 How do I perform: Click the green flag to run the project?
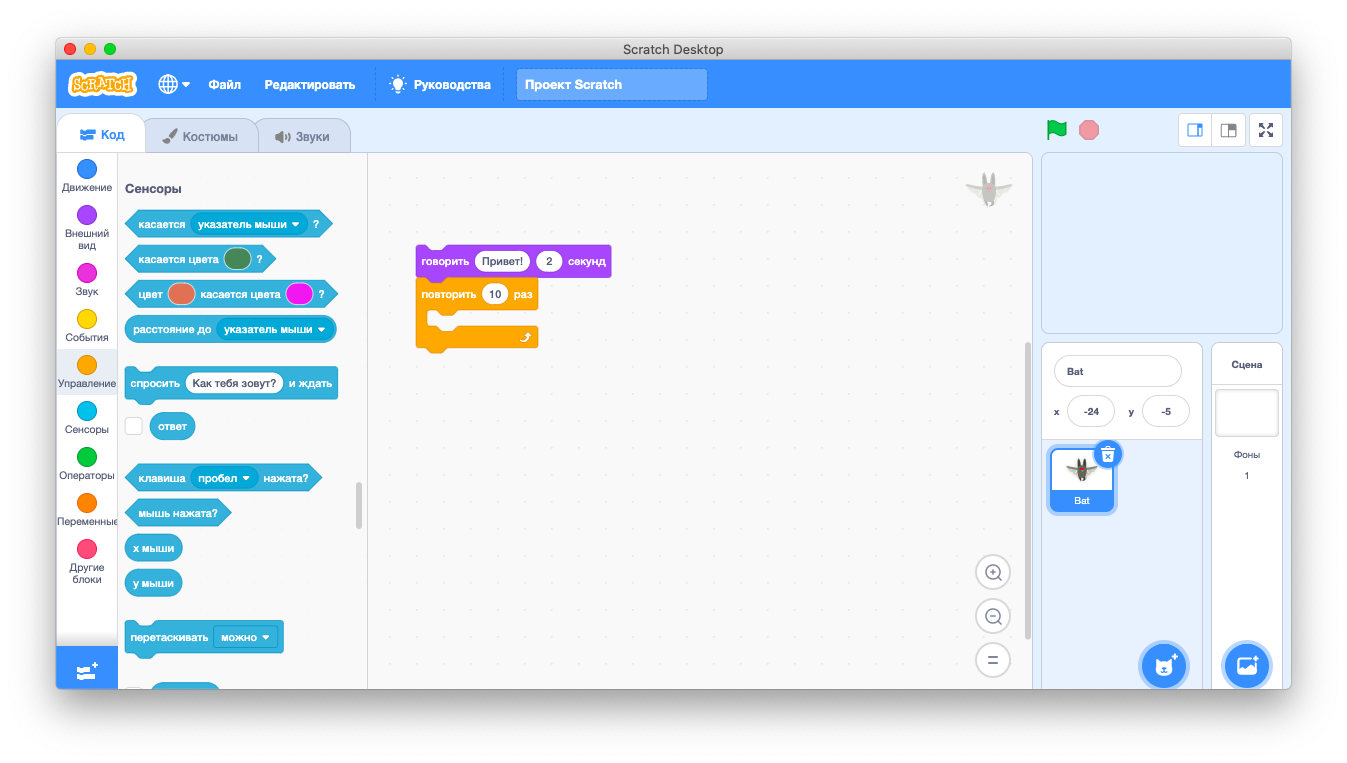pos(1057,130)
